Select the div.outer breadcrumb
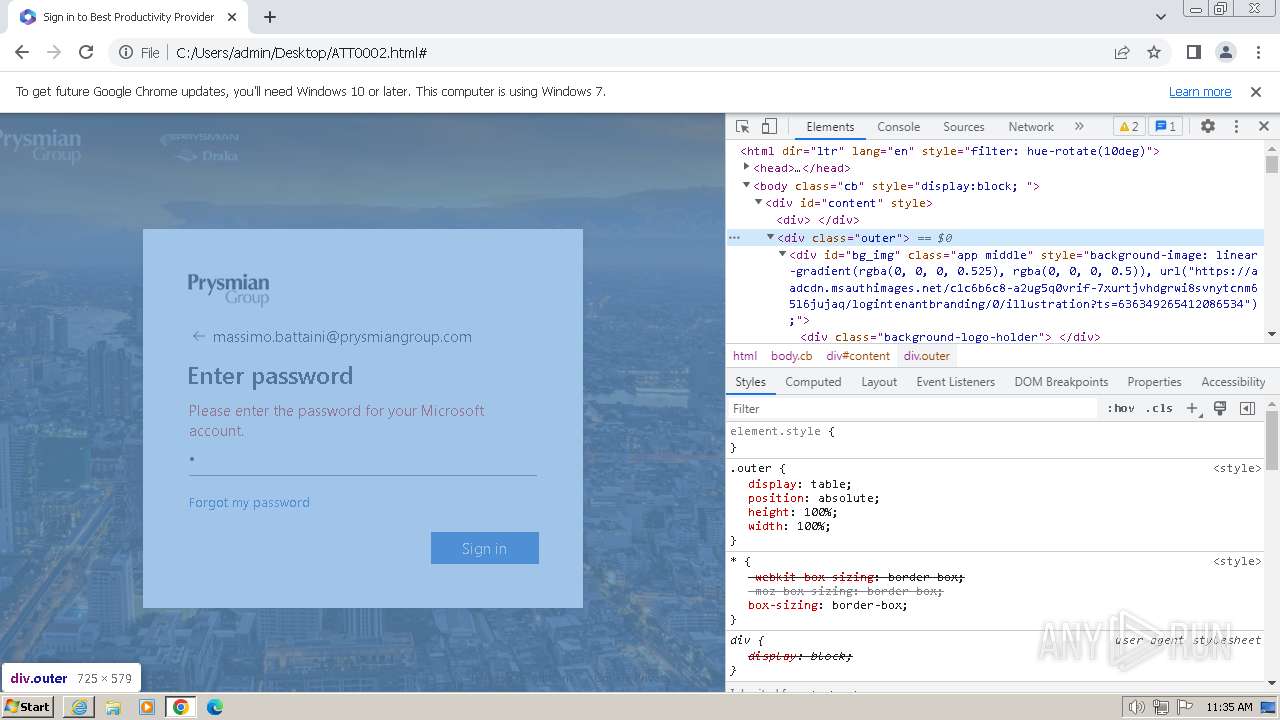Viewport: 1280px width, 720px height. coord(927,356)
